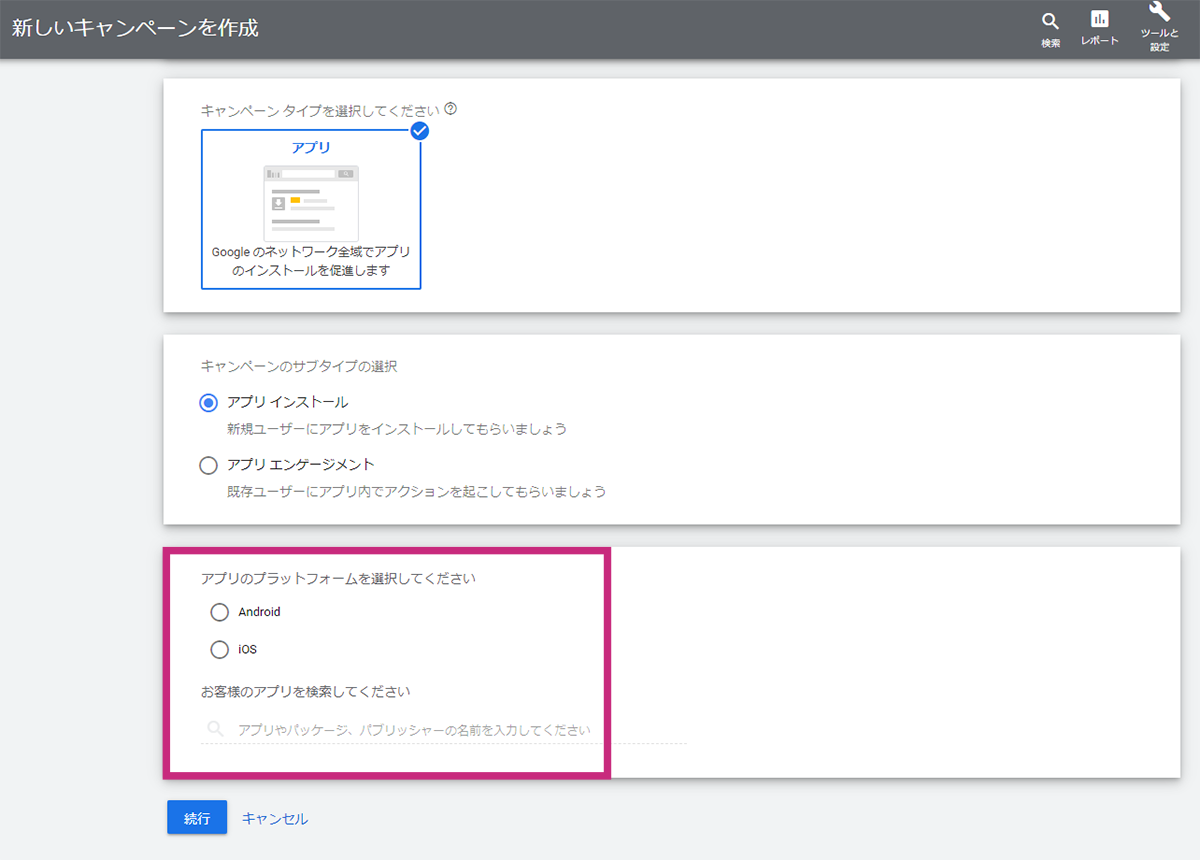
Task: Click the アプリのプラットフォームを選択してください label
Action: [x=338, y=578]
